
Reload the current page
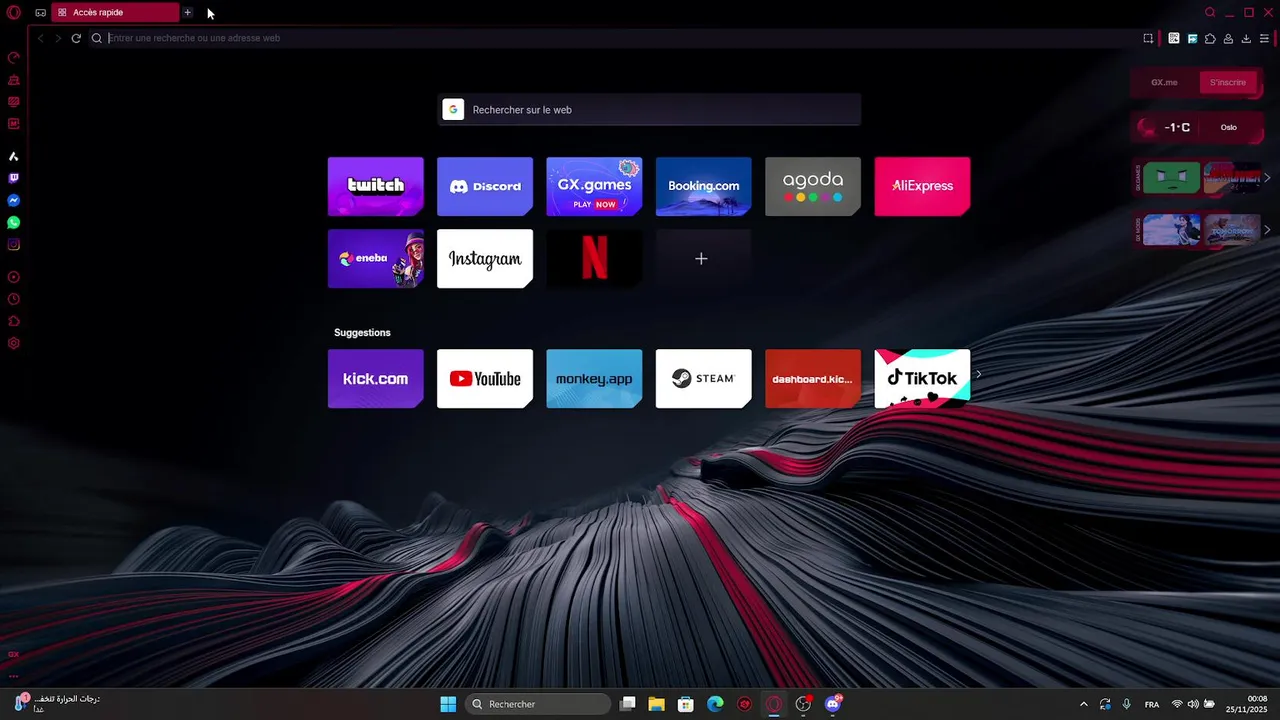(76, 38)
